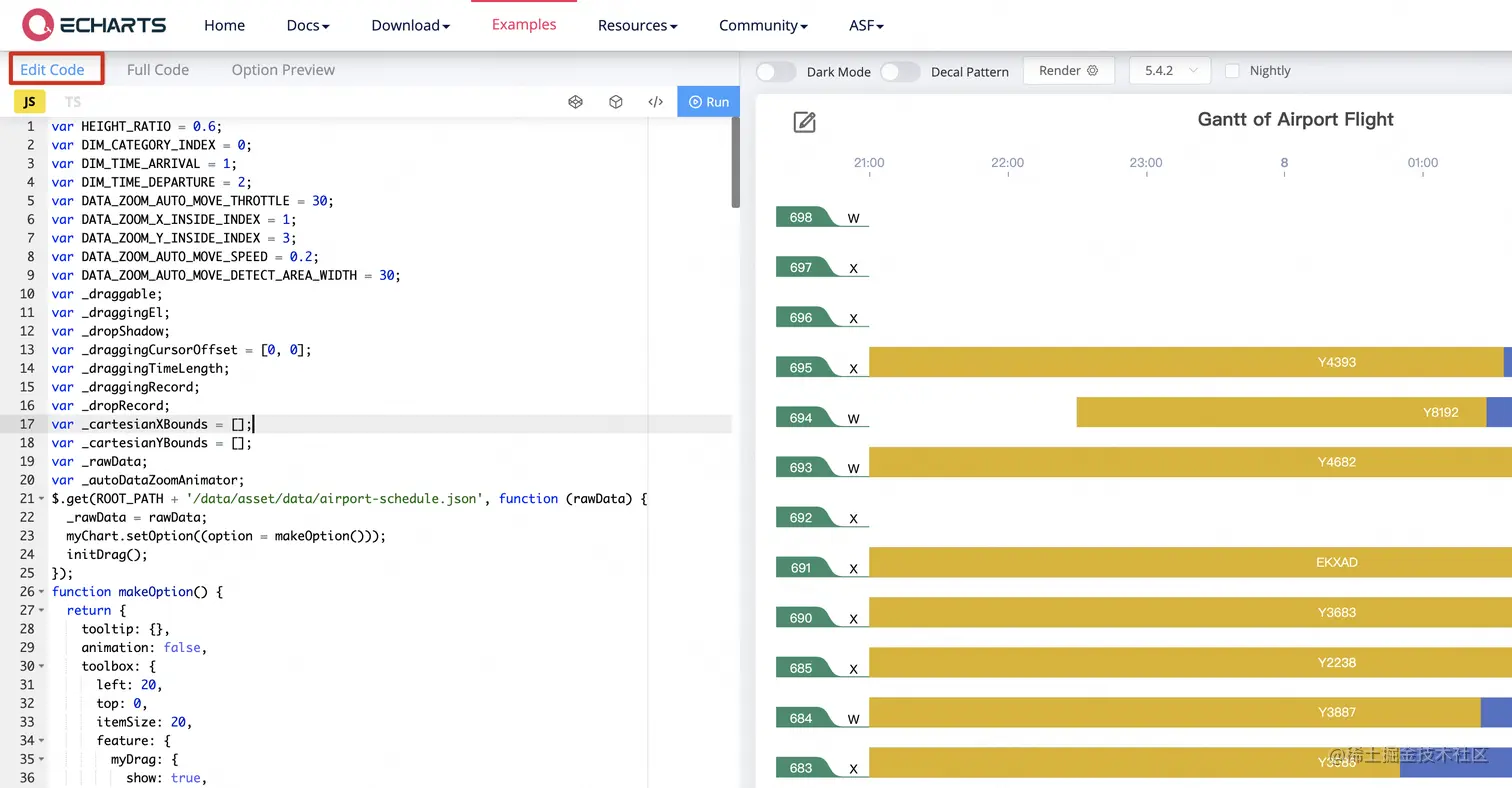Switch to the Full Code tab
This screenshot has width=1512, height=788.
(158, 70)
